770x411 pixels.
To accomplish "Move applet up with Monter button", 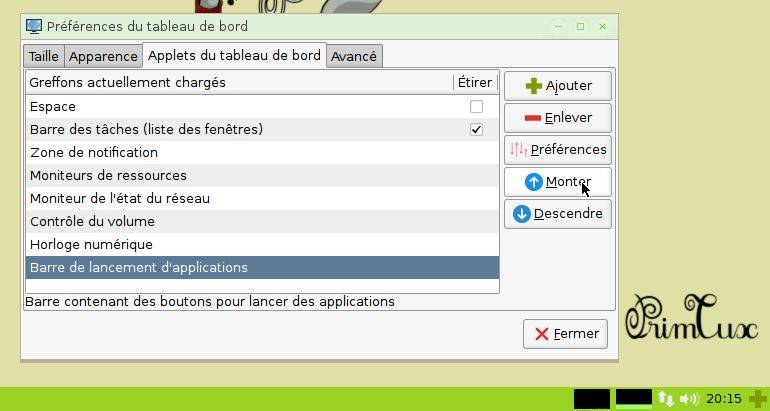I will 558,182.
